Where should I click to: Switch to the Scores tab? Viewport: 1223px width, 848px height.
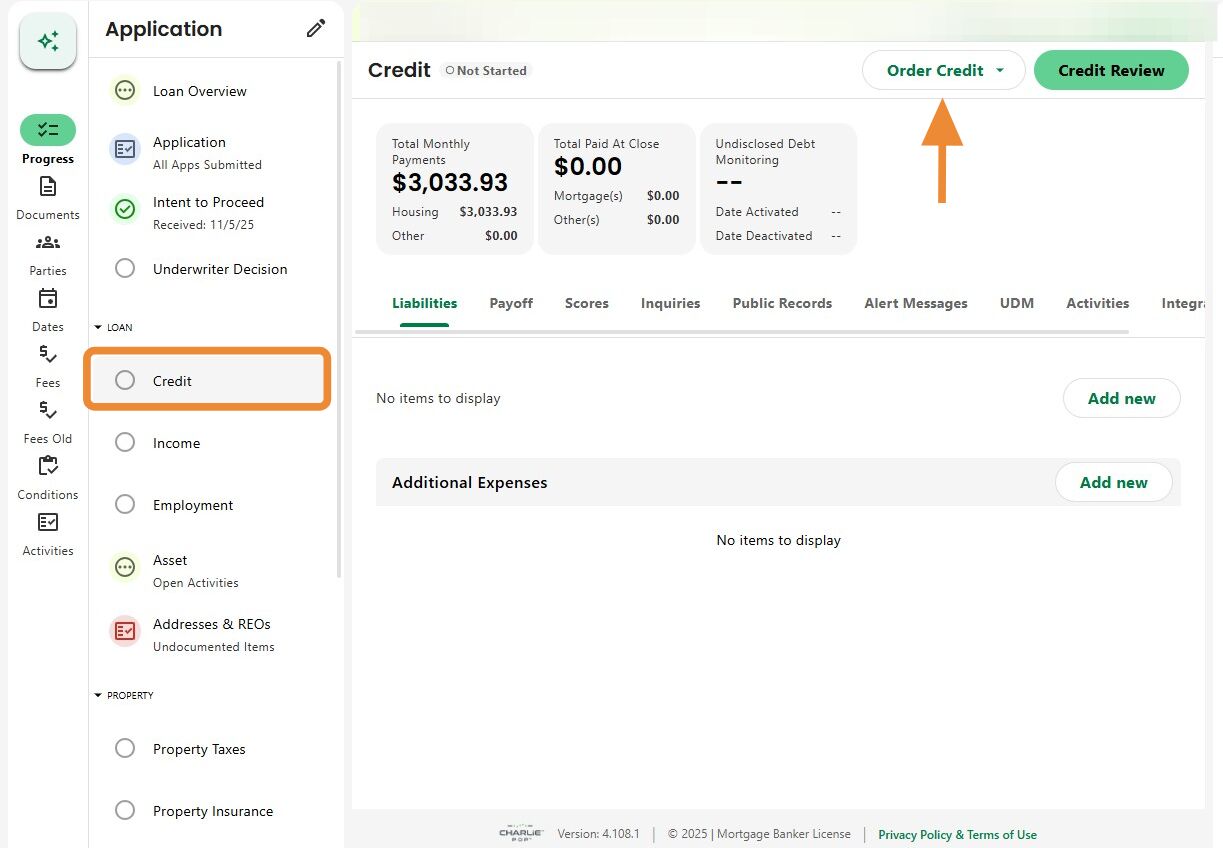[x=586, y=303]
